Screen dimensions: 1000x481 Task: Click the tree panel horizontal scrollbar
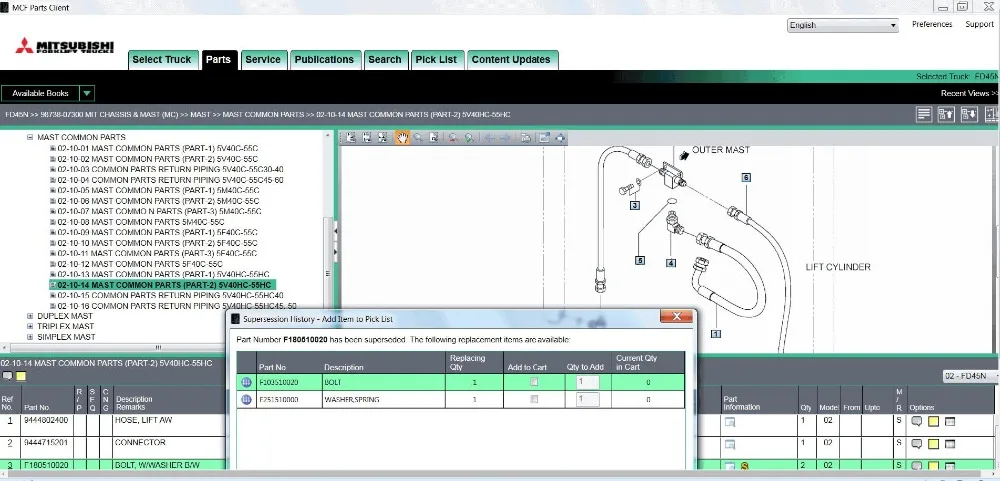click(x=159, y=348)
